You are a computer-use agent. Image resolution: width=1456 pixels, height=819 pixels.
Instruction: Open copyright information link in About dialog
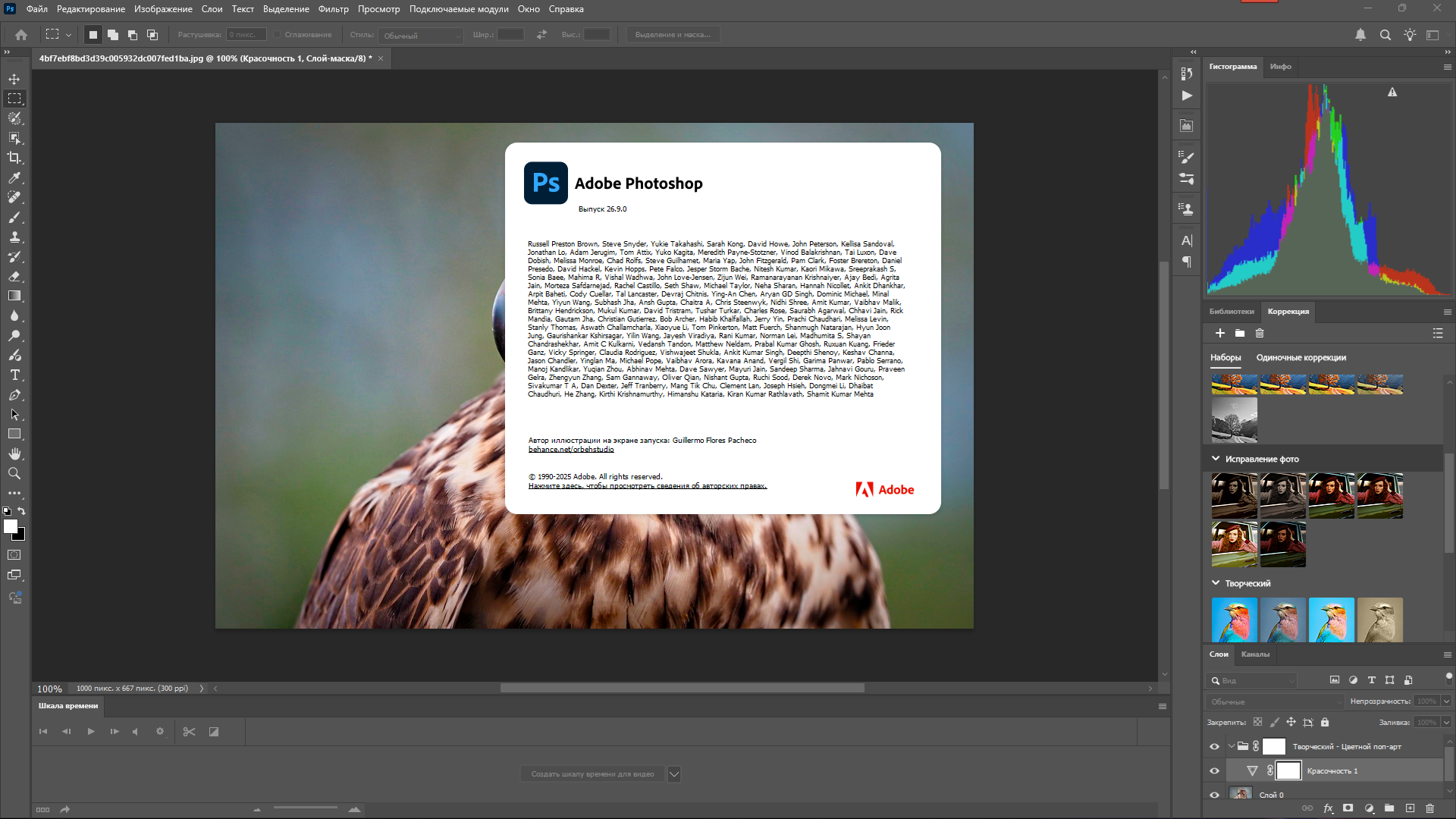[x=648, y=486]
